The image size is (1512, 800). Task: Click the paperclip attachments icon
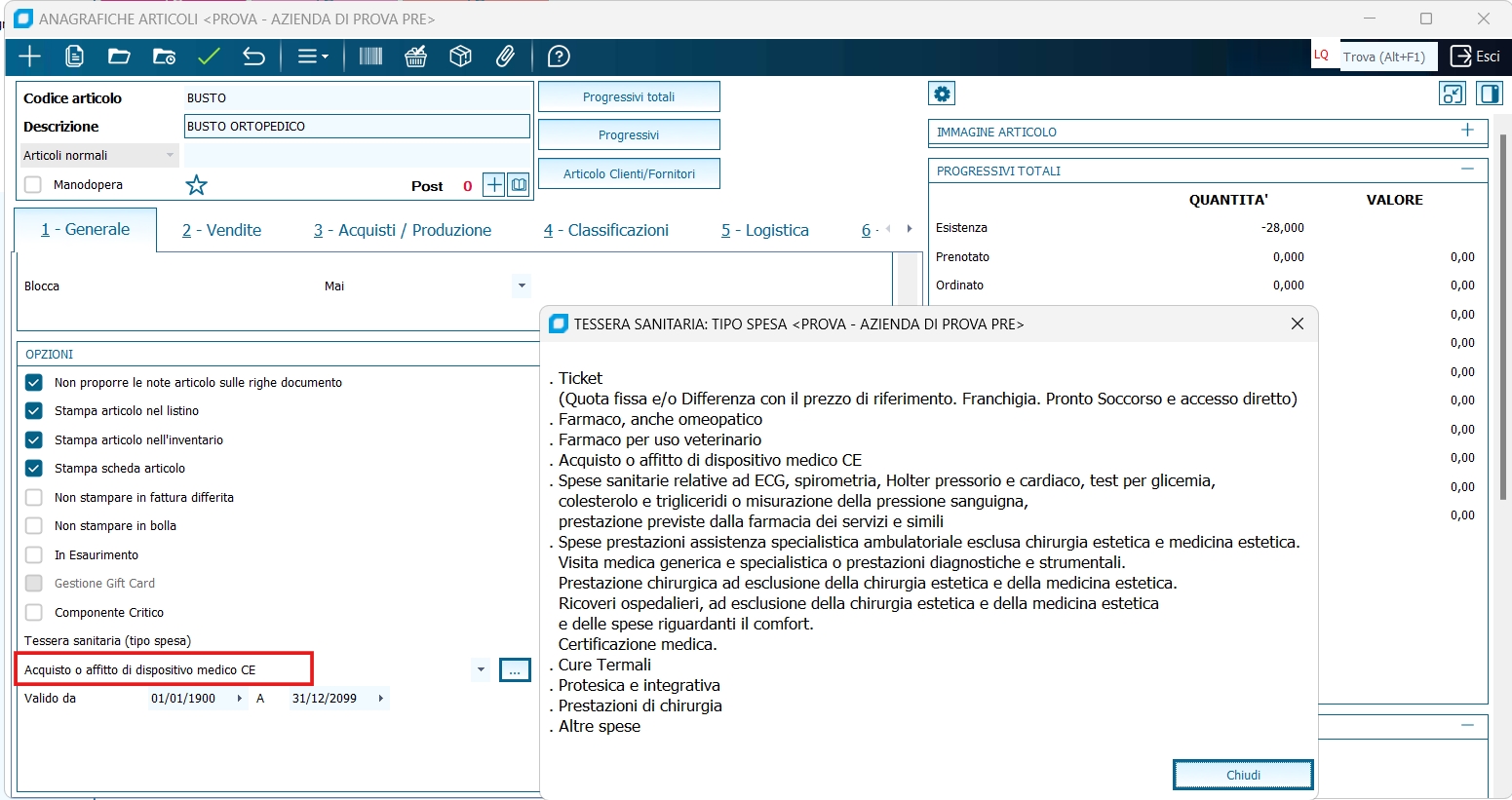tap(505, 57)
